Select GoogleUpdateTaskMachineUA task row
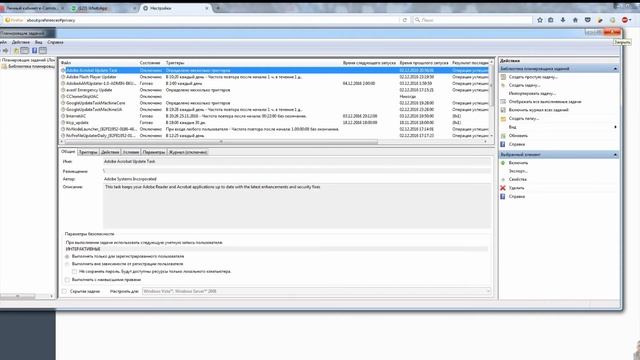 [274, 109]
